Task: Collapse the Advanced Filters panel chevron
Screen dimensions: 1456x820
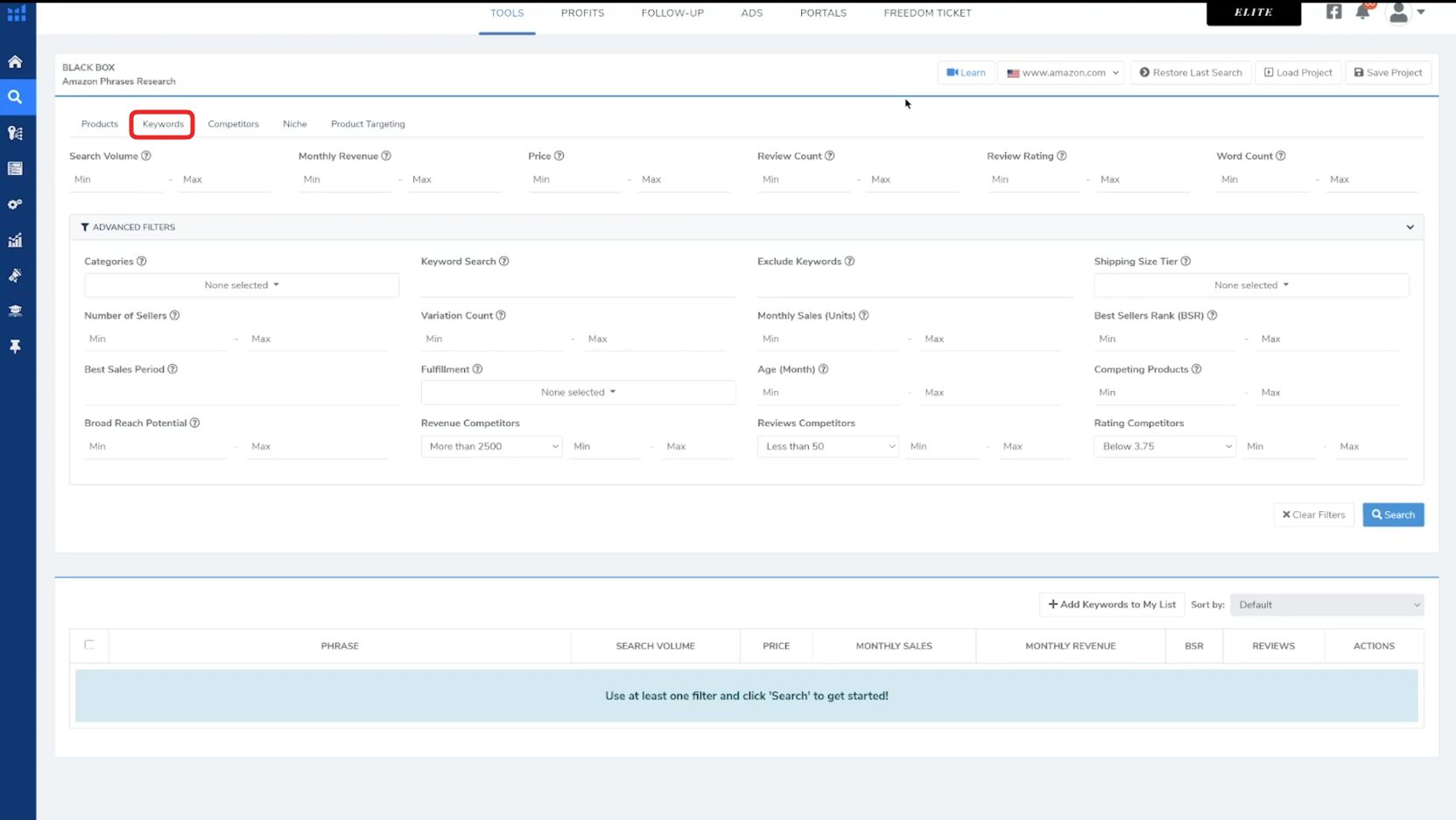Action: pos(1410,228)
